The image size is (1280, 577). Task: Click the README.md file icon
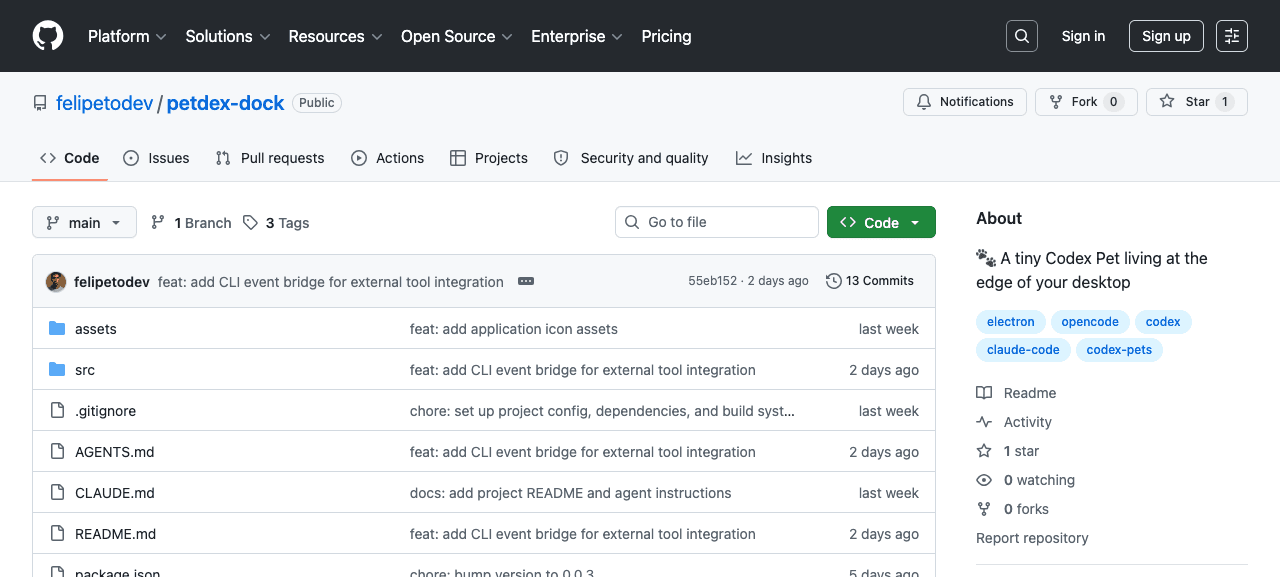pyautogui.click(x=57, y=534)
